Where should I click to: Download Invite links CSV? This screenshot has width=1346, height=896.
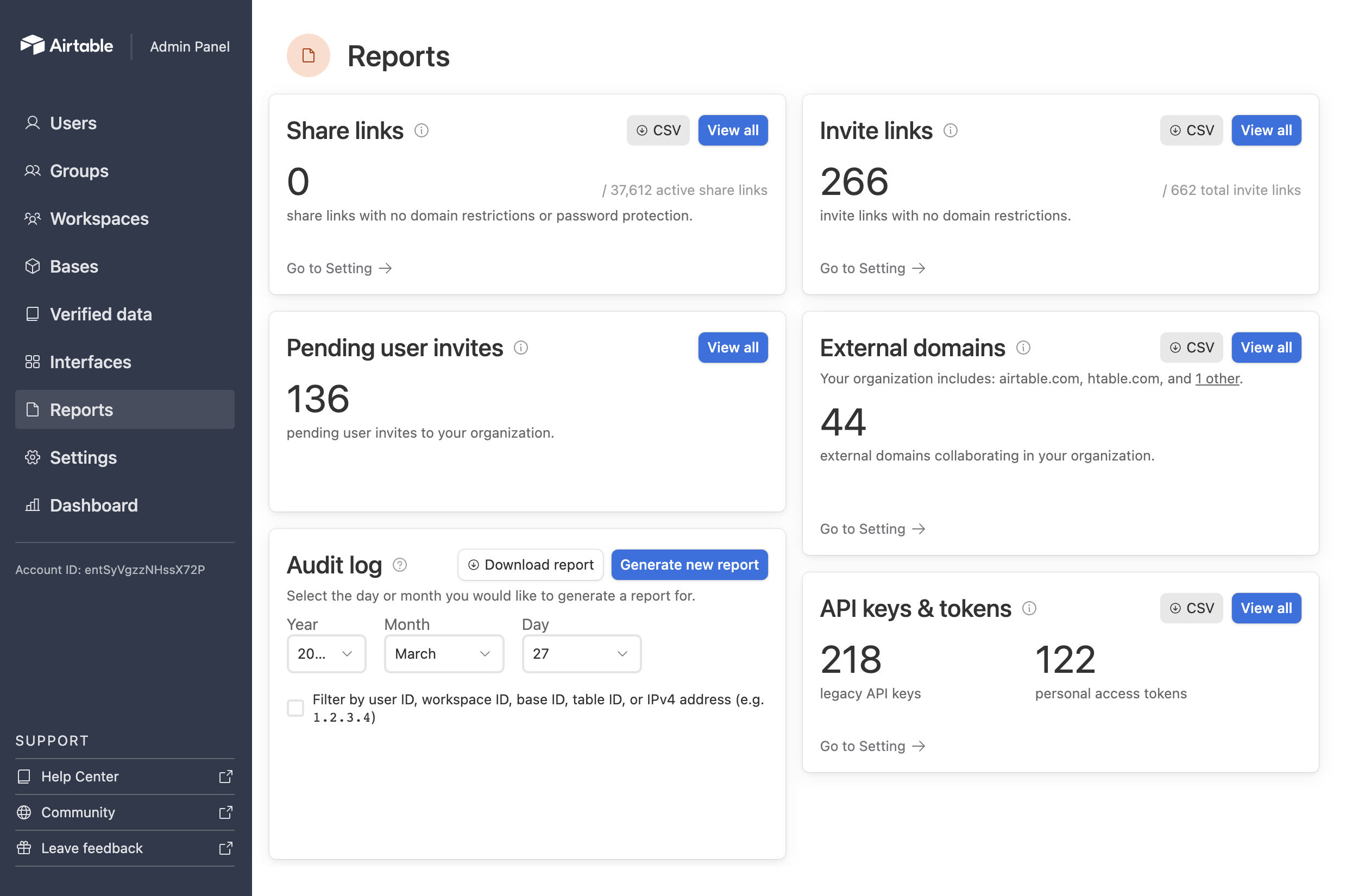click(x=1191, y=130)
